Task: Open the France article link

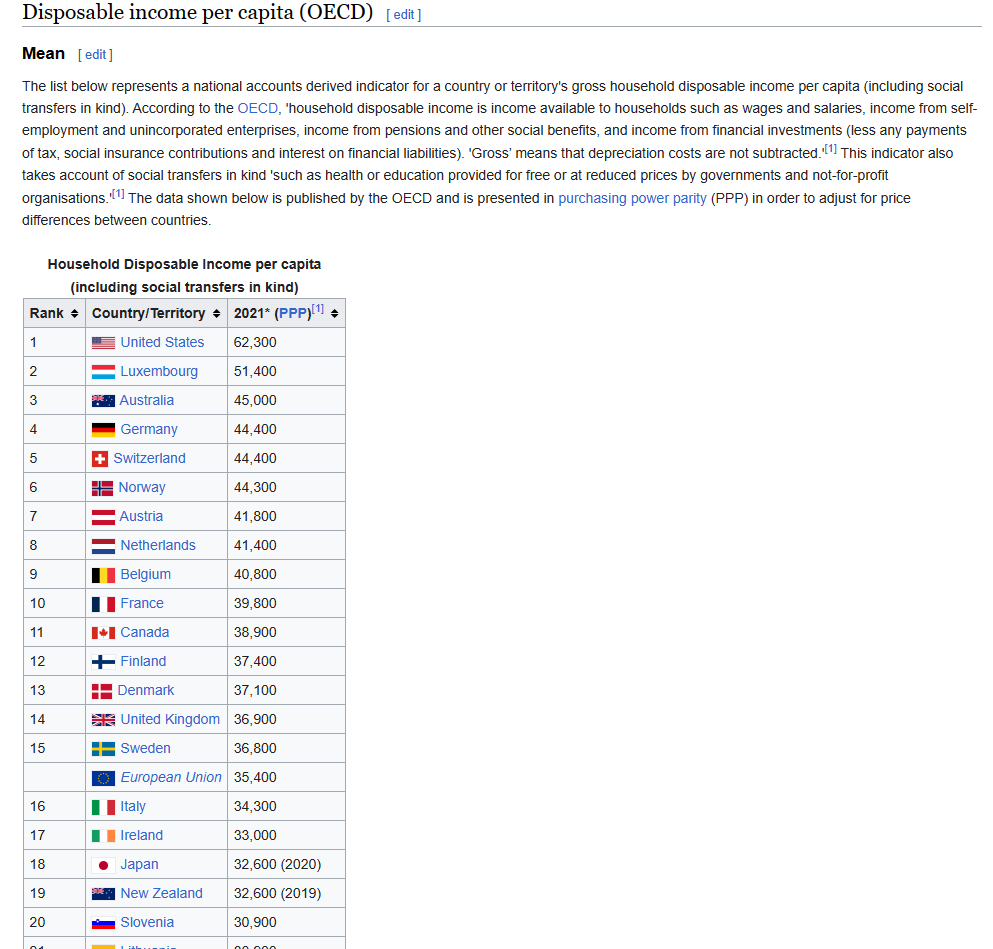Action: pos(142,604)
